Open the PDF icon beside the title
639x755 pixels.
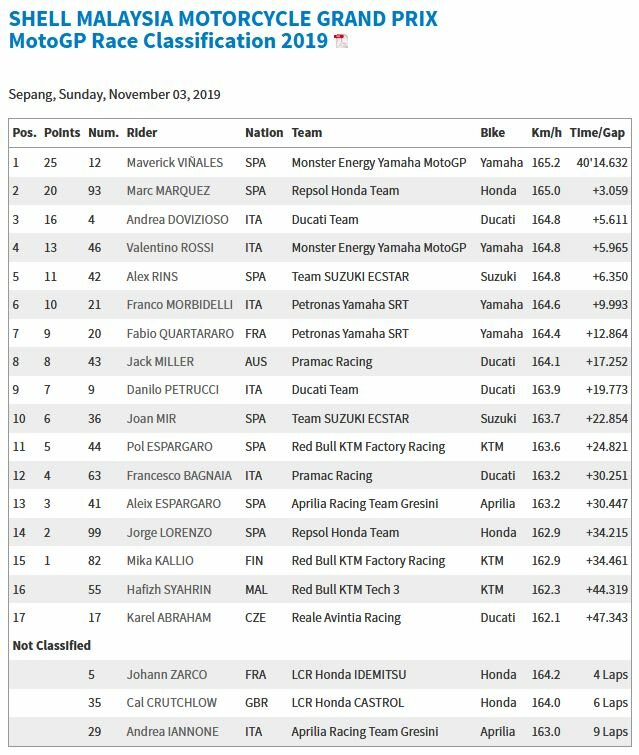click(341, 41)
